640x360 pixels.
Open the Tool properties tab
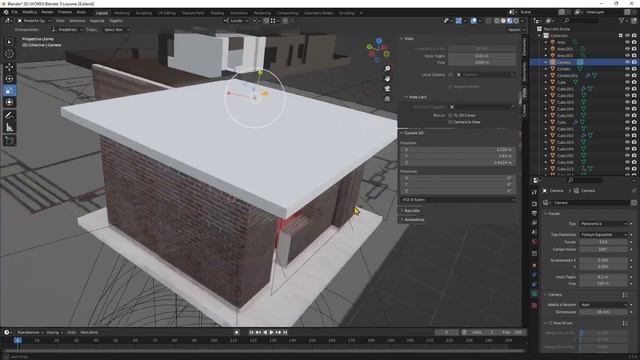click(535, 192)
